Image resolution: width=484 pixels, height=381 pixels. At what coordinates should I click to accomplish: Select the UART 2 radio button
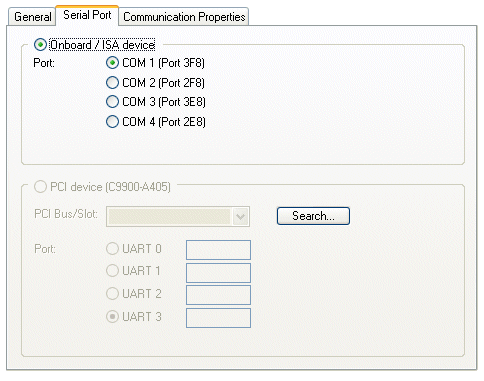[x=112, y=294]
